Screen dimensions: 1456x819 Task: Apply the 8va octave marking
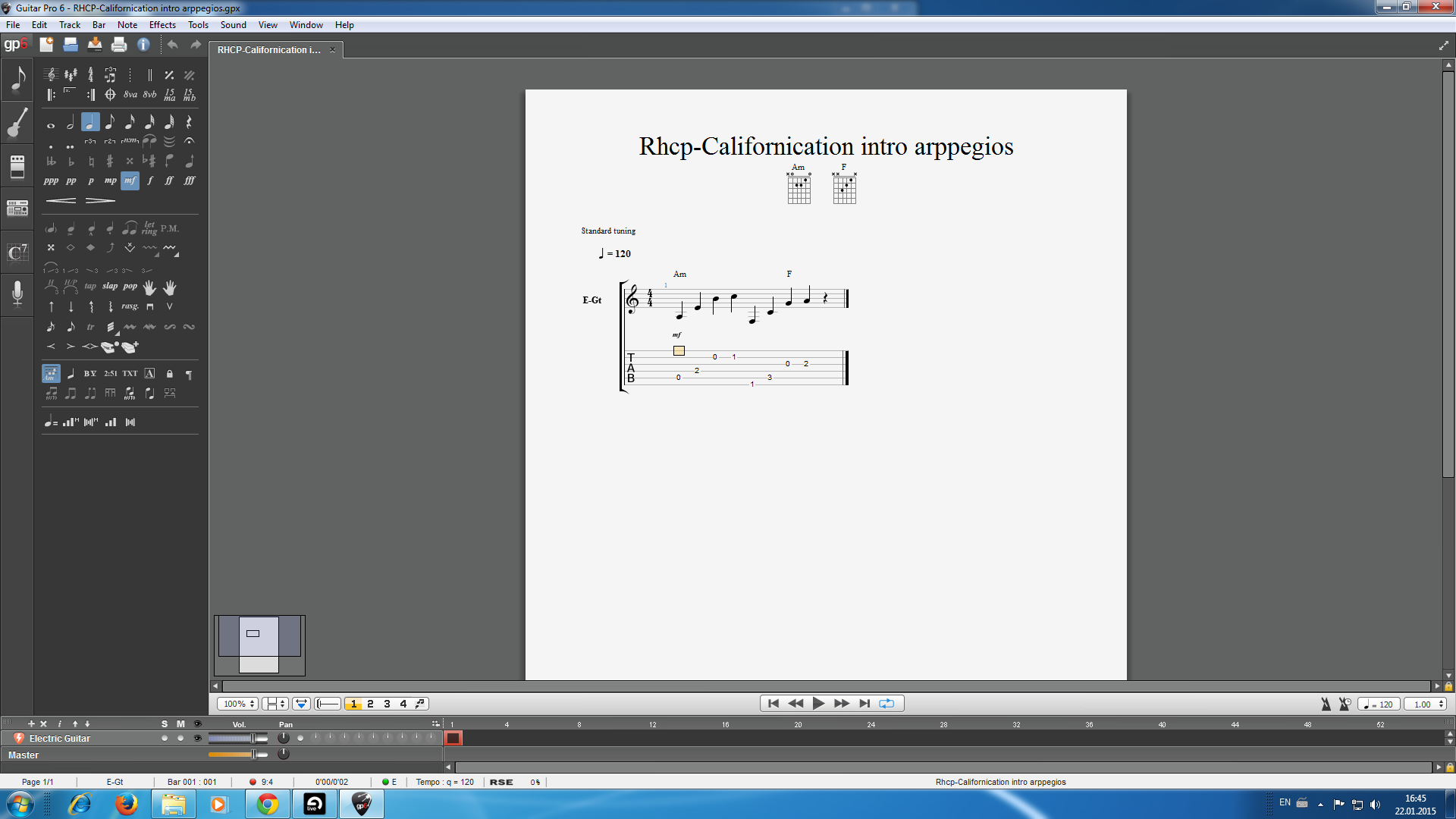point(130,95)
